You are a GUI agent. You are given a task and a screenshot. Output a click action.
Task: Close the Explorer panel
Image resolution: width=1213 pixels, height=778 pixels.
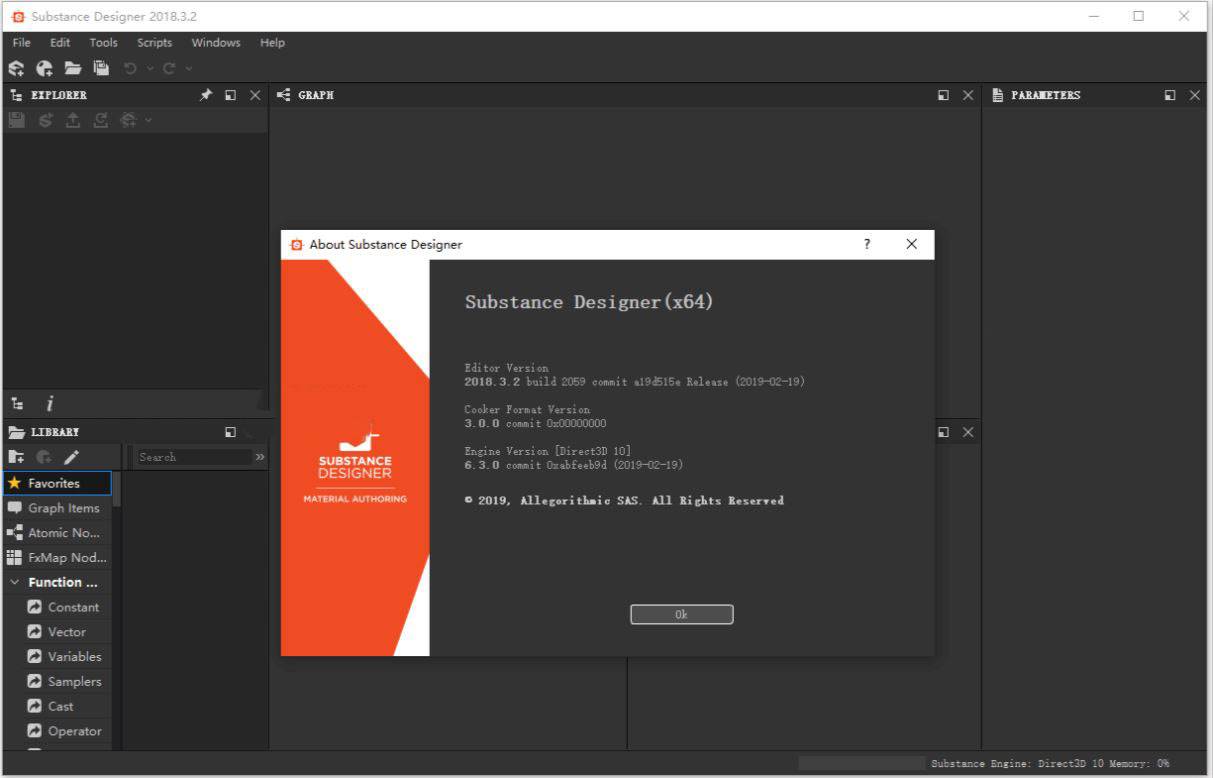pyautogui.click(x=255, y=95)
